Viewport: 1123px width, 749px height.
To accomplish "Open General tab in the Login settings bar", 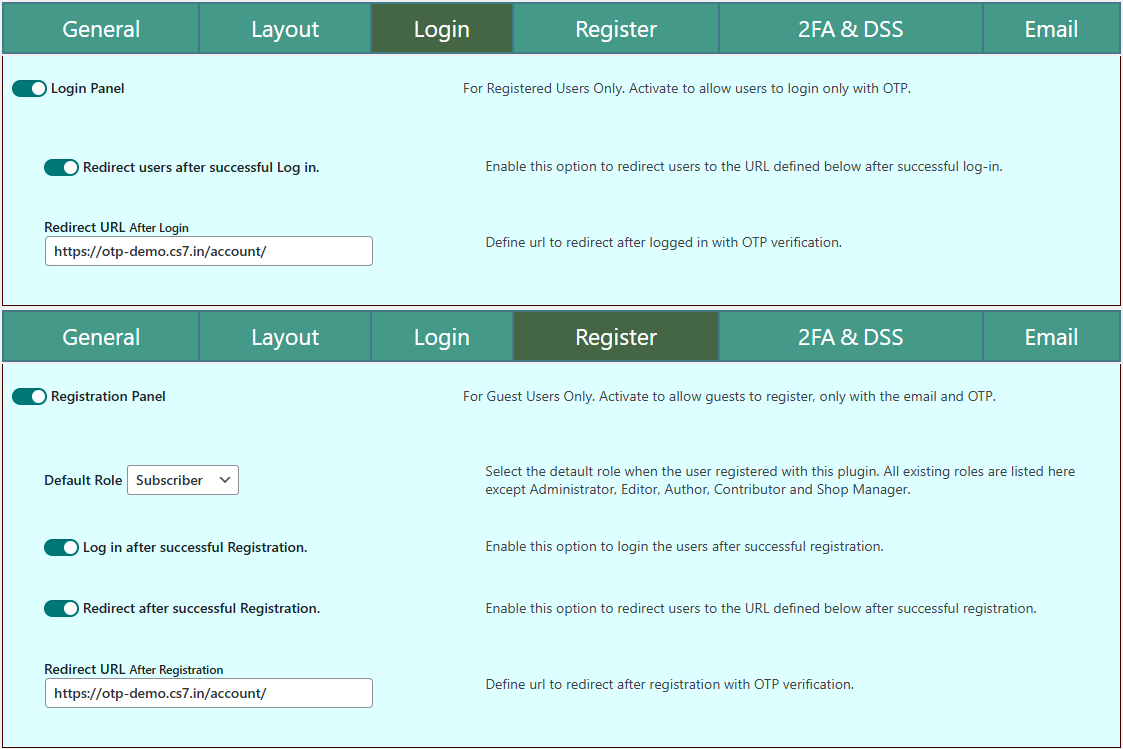I will (x=101, y=29).
